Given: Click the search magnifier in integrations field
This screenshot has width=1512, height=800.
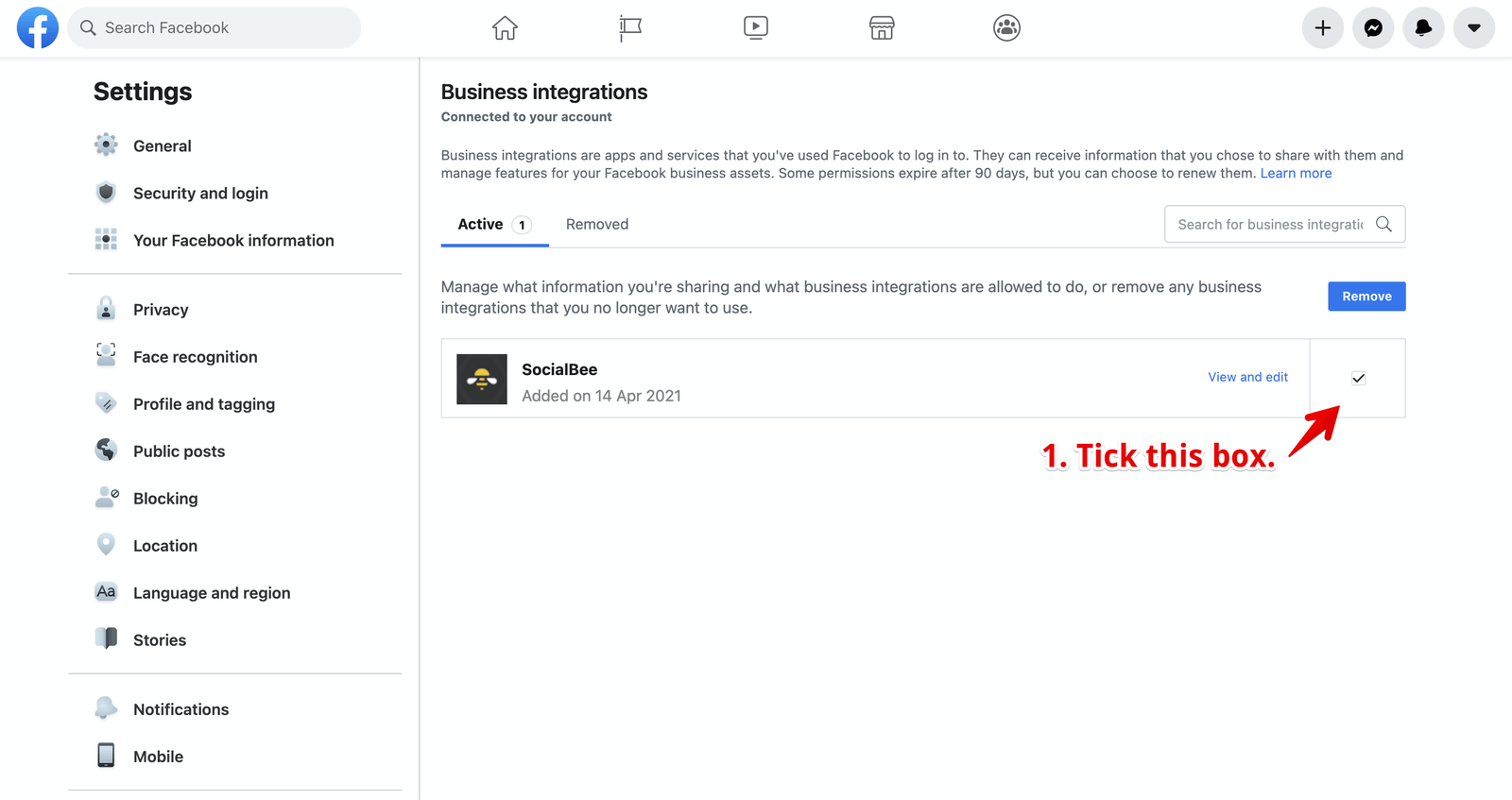Looking at the screenshot, I should pyautogui.click(x=1383, y=224).
